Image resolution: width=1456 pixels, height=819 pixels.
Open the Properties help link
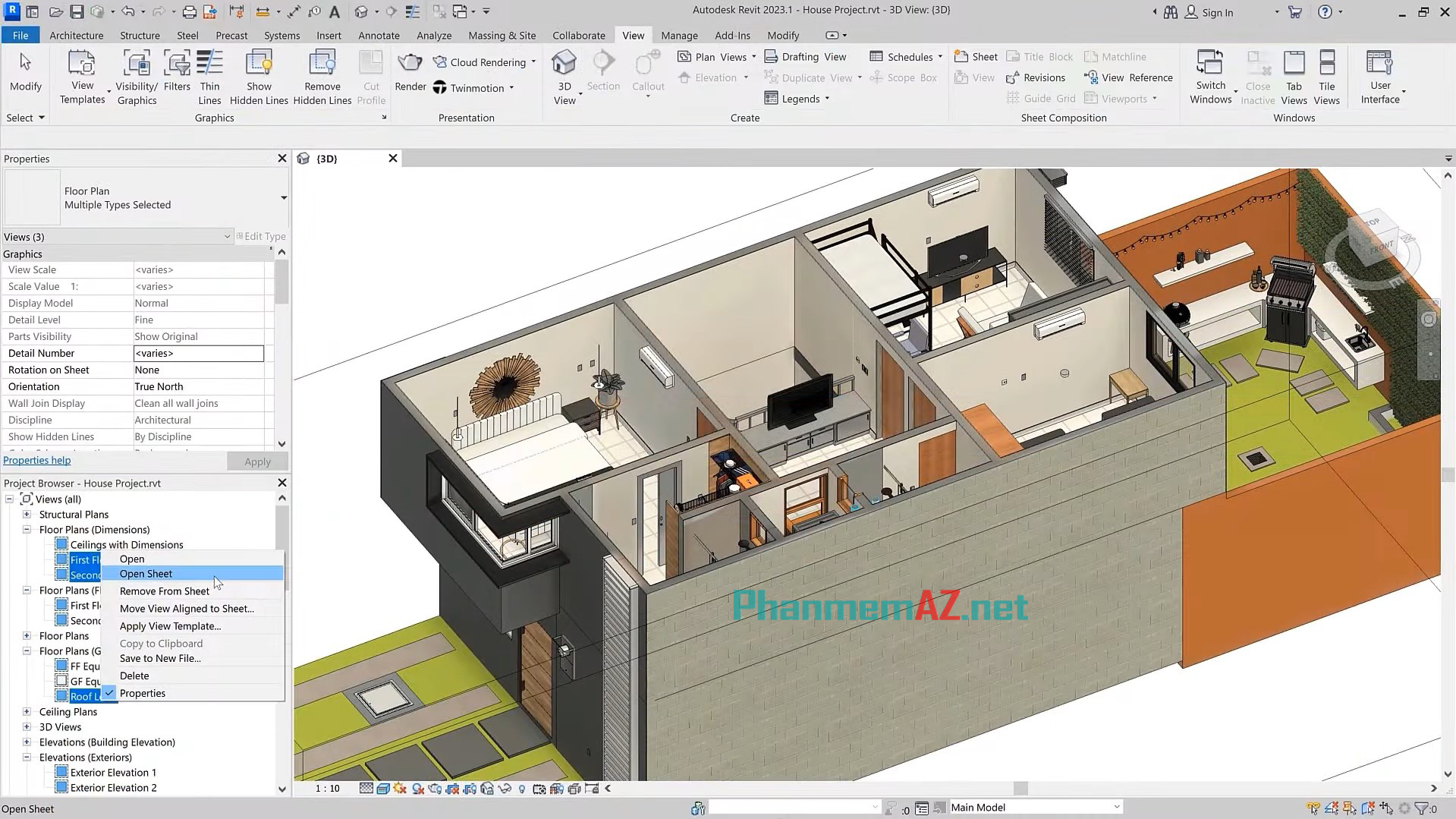click(36, 460)
